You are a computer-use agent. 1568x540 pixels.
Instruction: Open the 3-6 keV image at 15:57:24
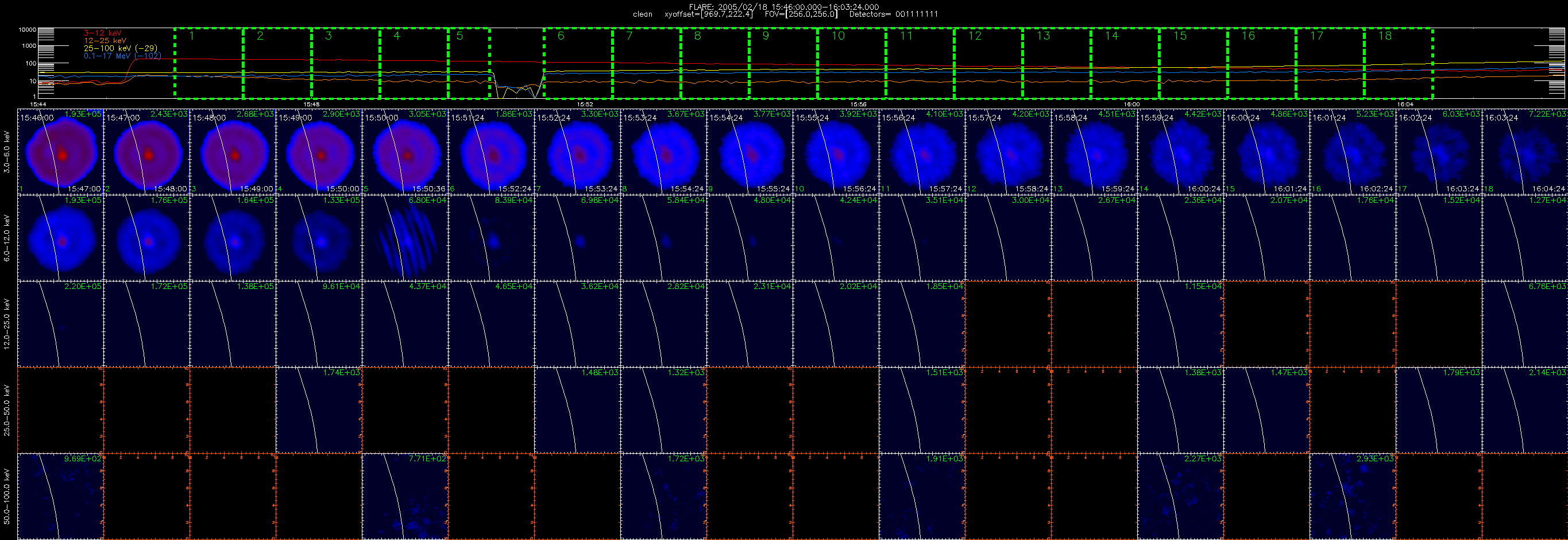click(1008, 152)
